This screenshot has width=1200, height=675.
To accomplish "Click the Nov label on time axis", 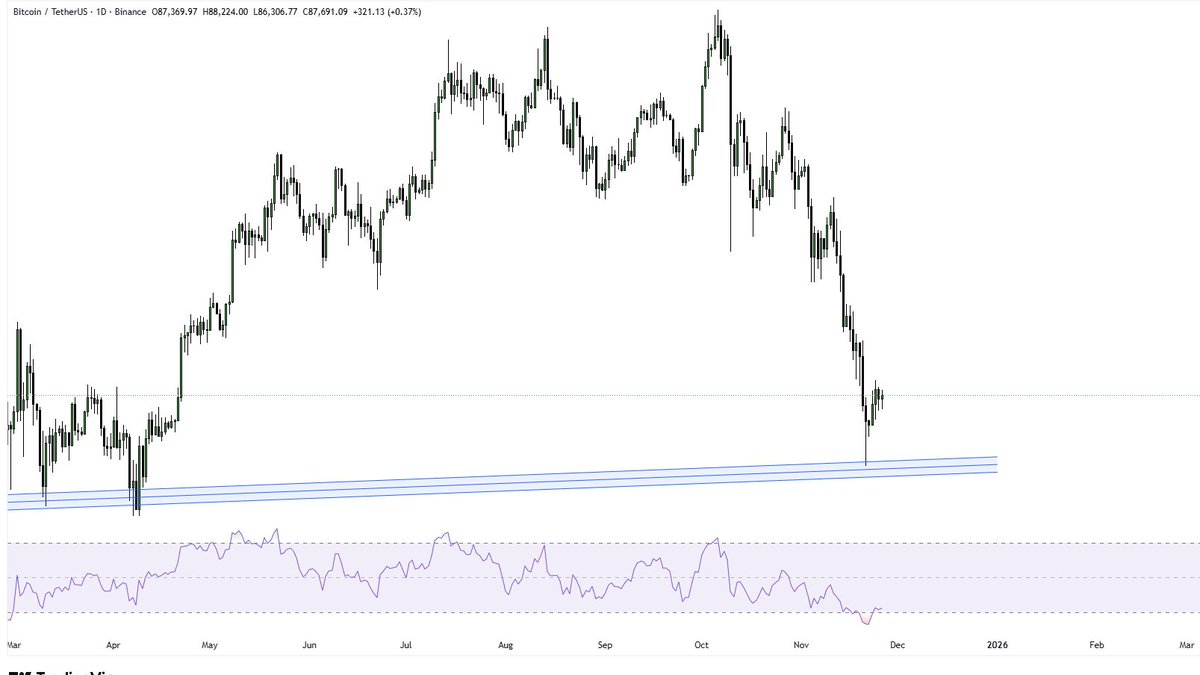I will point(800,646).
